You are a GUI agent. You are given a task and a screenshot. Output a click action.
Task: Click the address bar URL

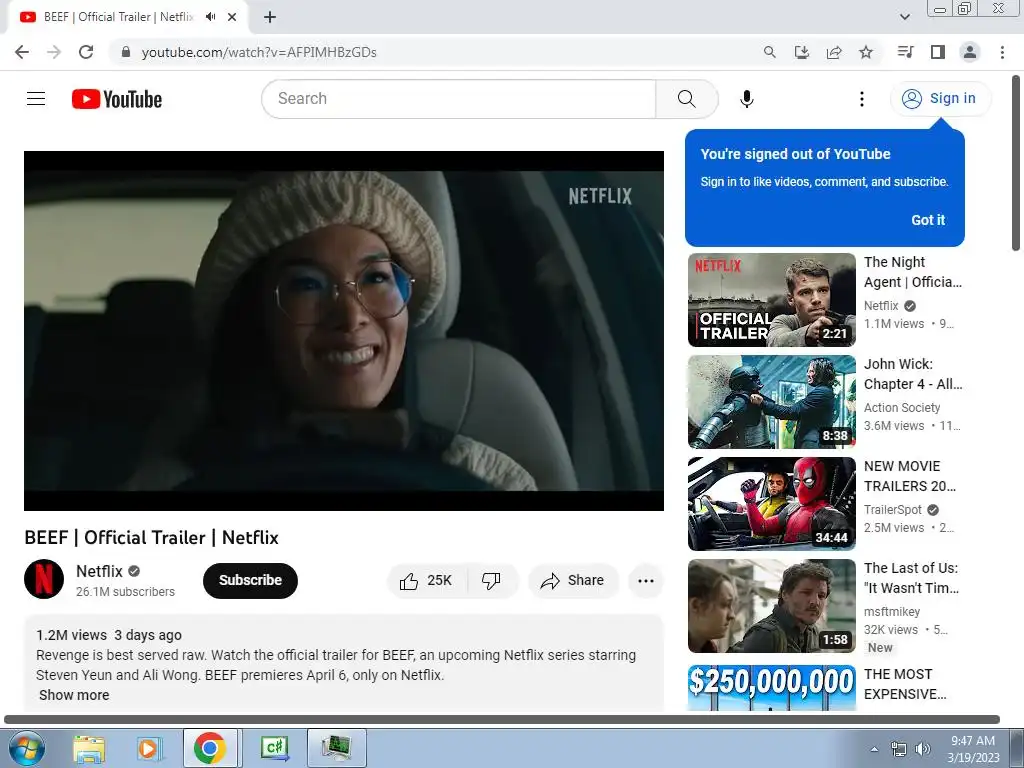pos(259,52)
